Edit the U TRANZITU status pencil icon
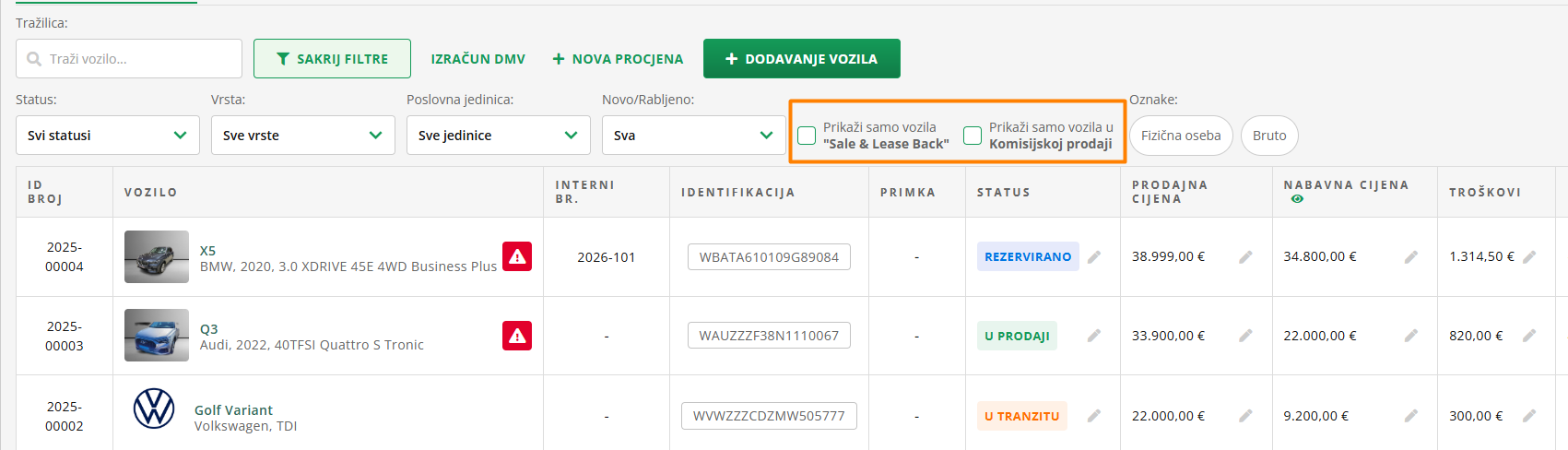The width and height of the screenshot is (1568, 450). pyautogui.click(x=1094, y=416)
